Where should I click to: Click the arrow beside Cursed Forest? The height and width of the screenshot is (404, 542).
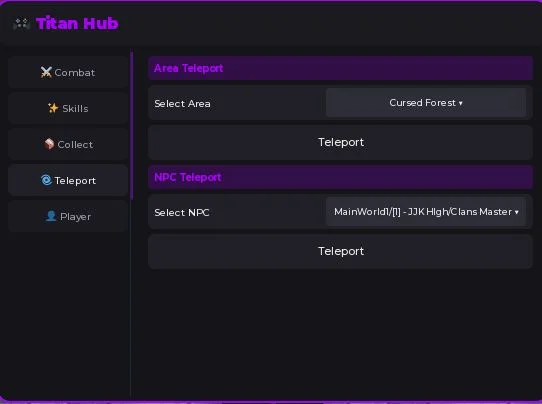pyautogui.click(x=460, y=103)
